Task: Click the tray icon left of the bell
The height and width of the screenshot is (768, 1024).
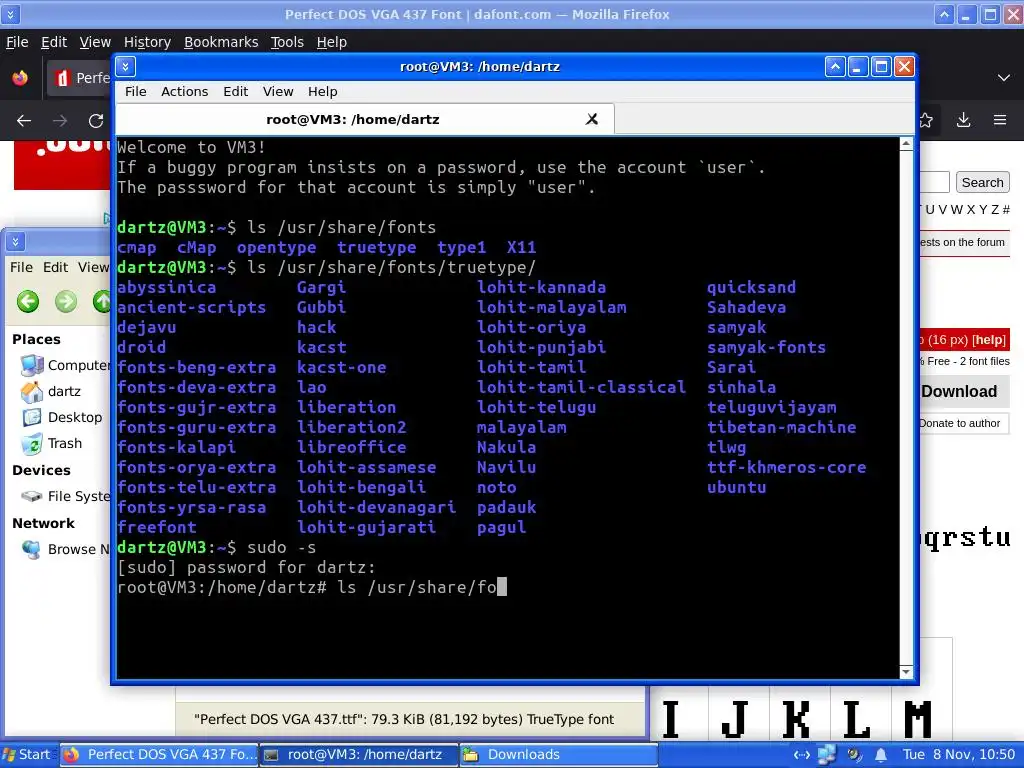Action: click(854, 755)
